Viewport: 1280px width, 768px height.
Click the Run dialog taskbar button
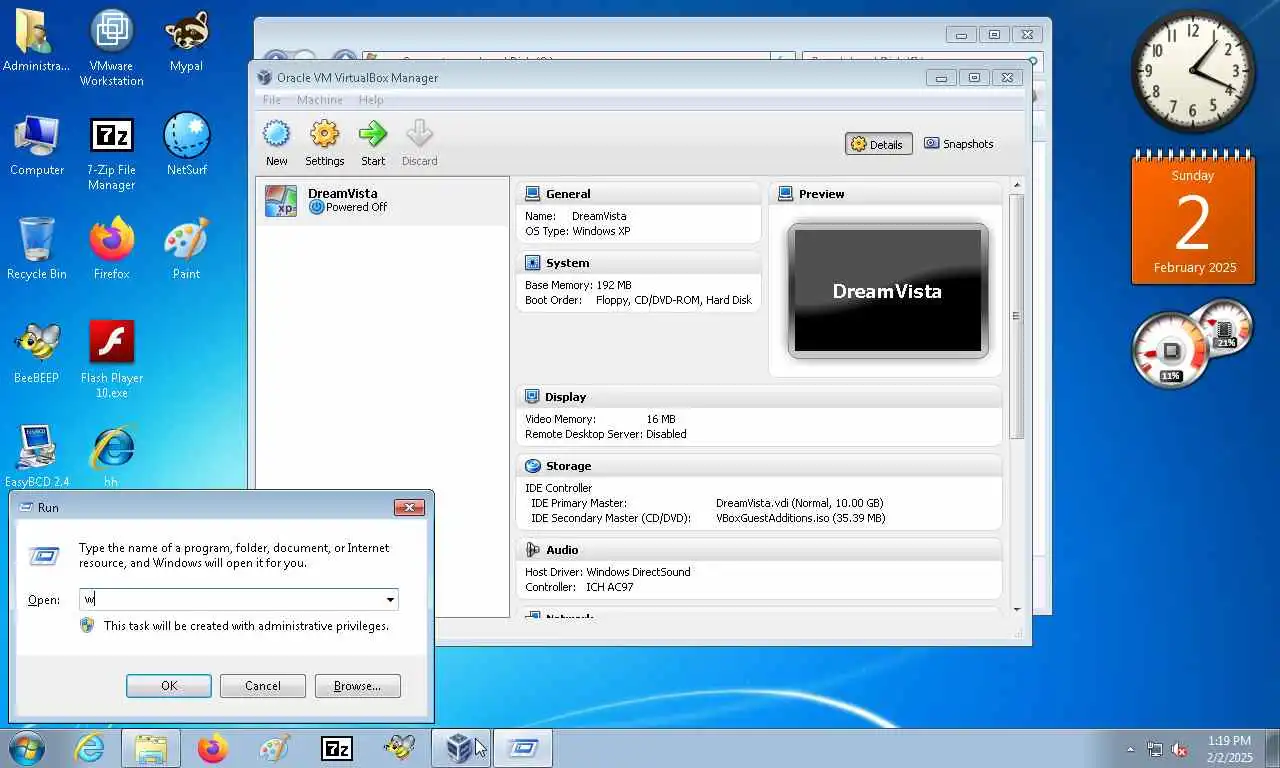522,748
